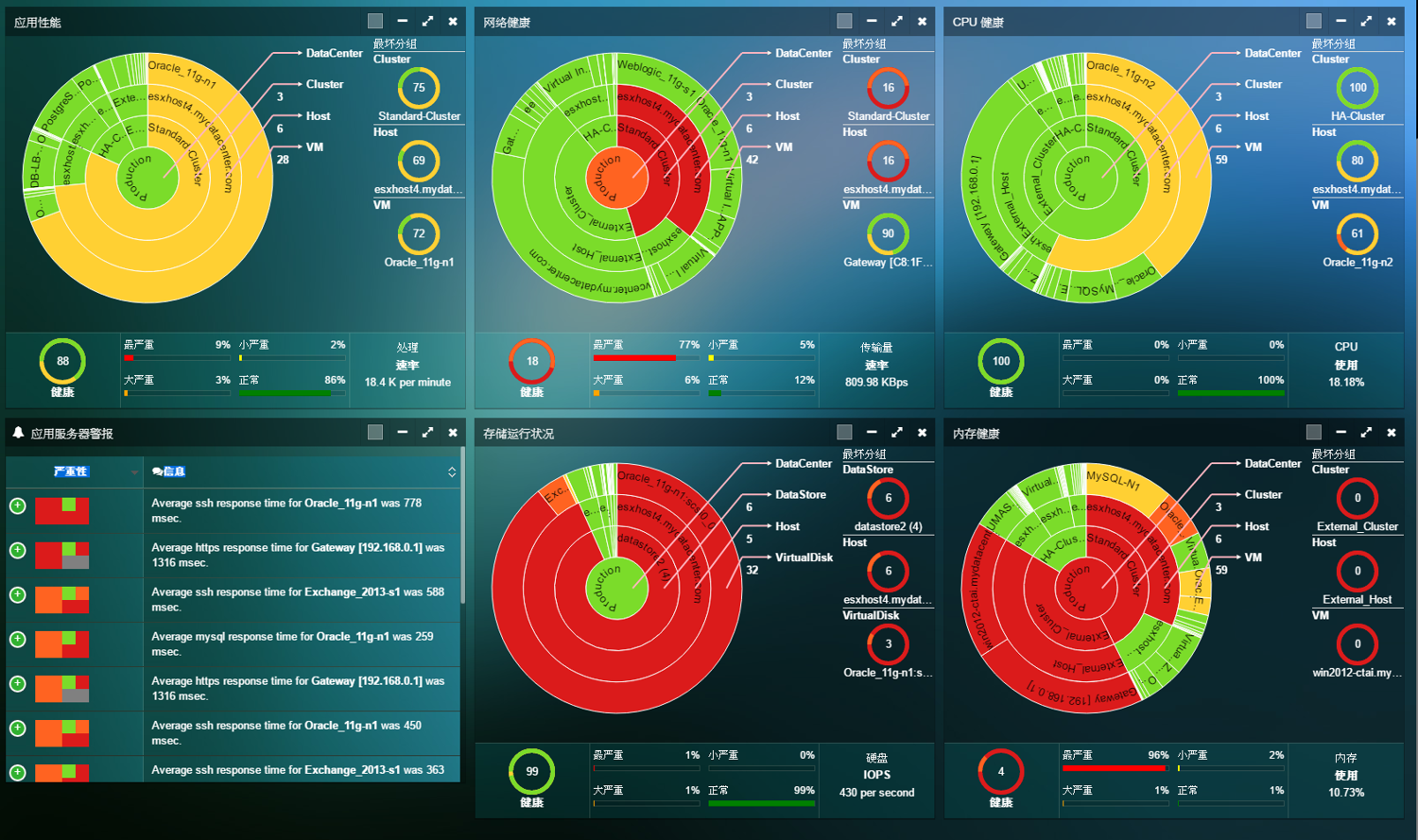Viewport: 1418px width, 840px height.
Task: Close the 内存健康 panel
Action: pyautogui.click(x=1392, y=432)
